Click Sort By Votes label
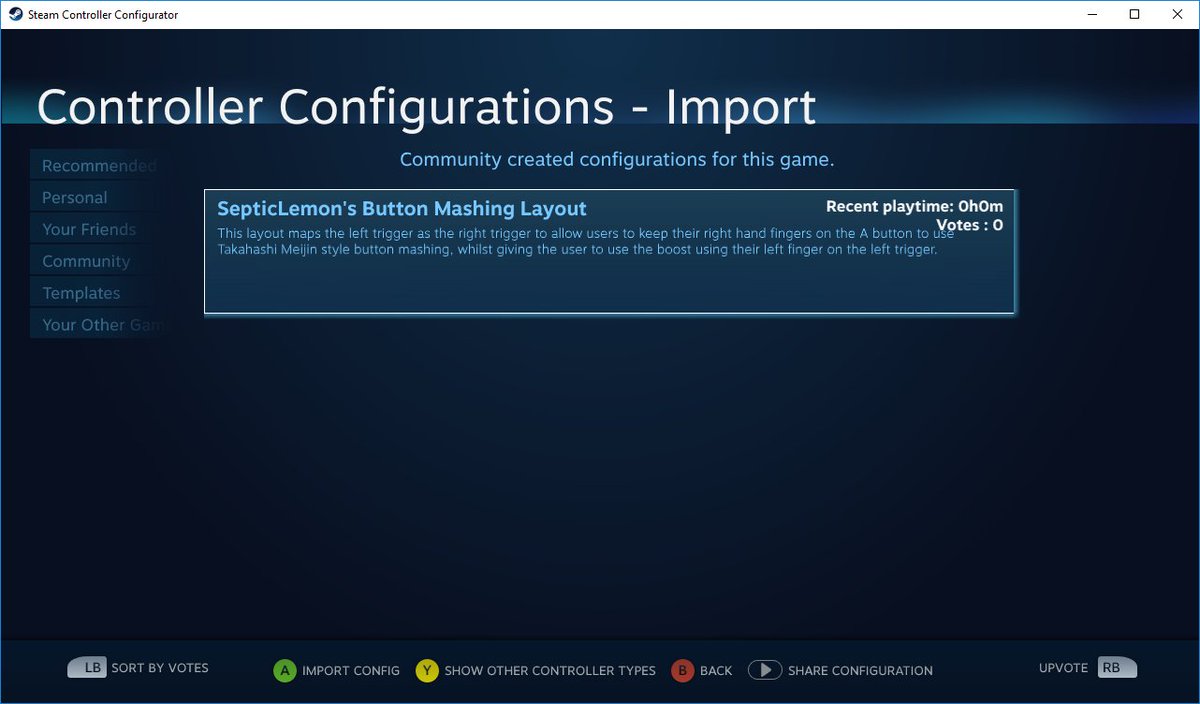Viewport: 1200px width, 704px height. (160, 667)
